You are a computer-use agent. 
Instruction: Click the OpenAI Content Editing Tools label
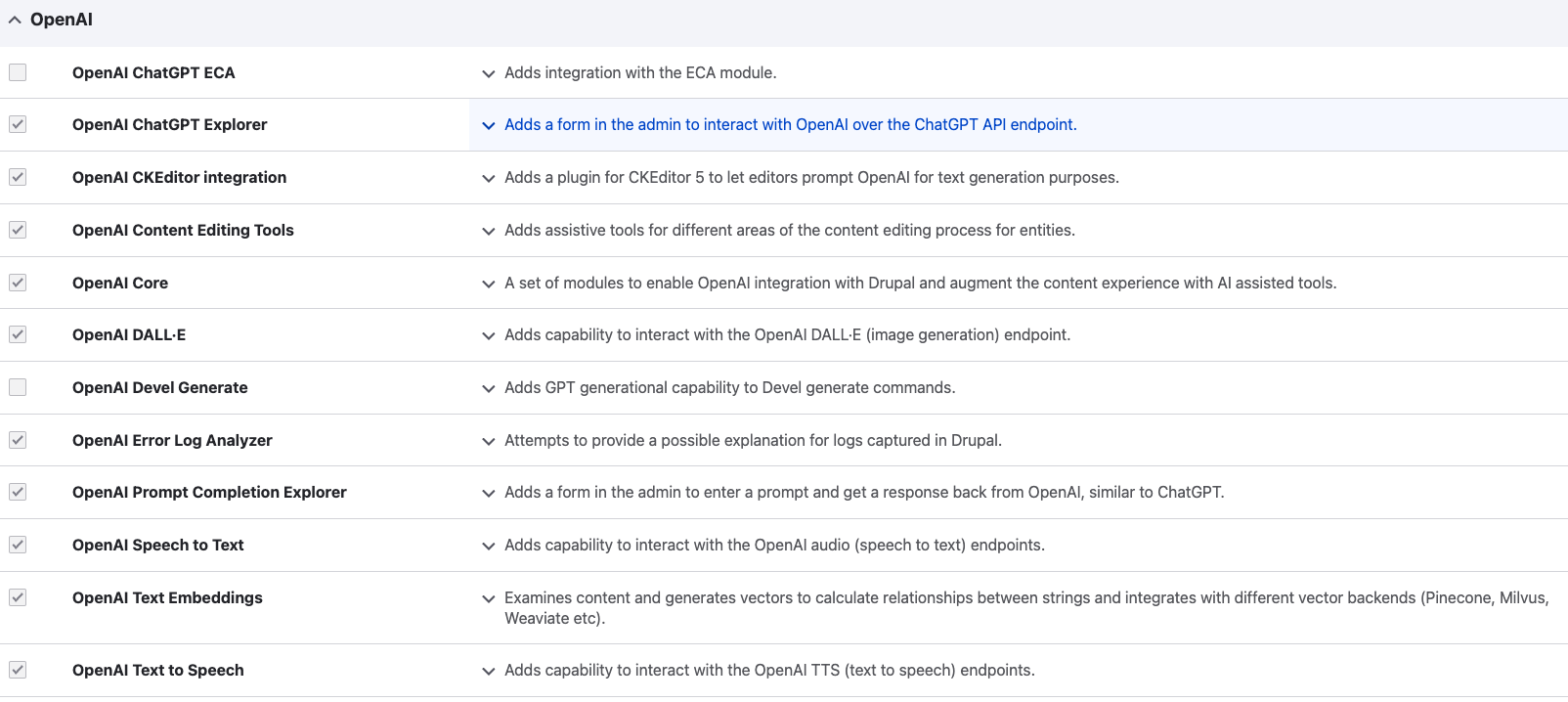[183, 230]
